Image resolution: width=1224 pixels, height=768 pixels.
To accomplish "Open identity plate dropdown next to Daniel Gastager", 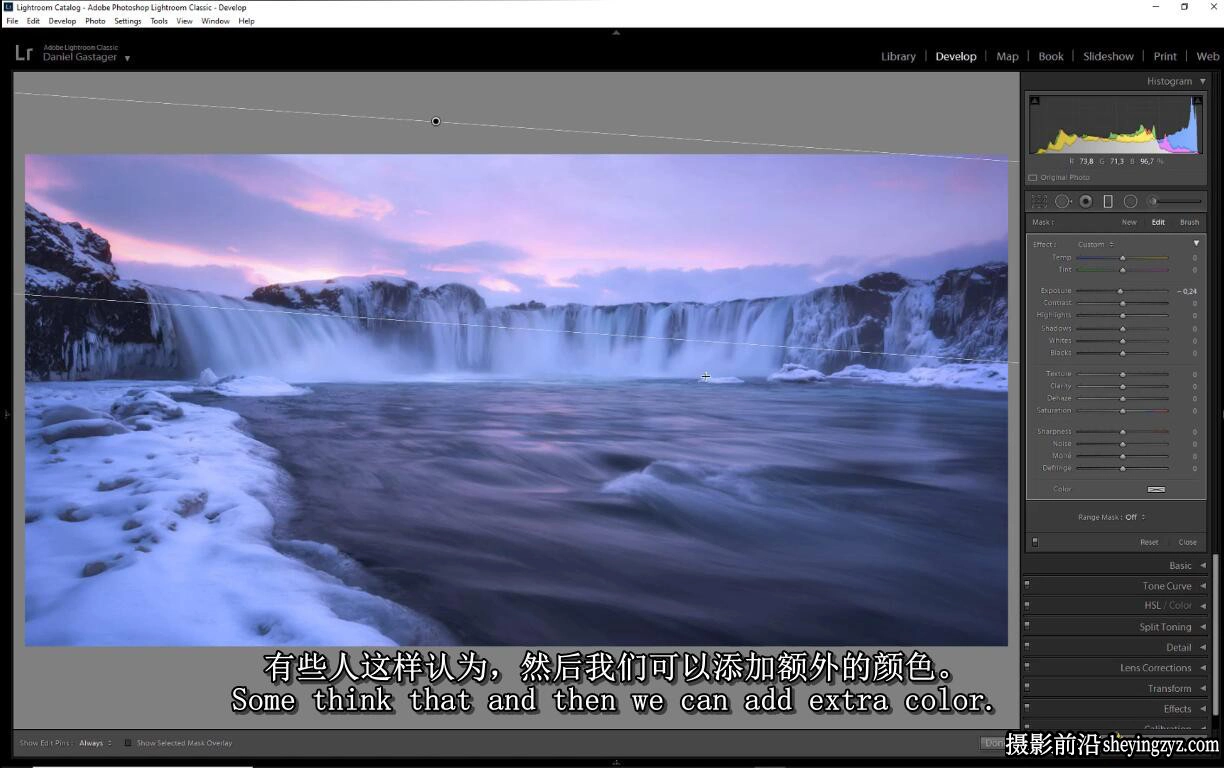I will tap(127, 58).
